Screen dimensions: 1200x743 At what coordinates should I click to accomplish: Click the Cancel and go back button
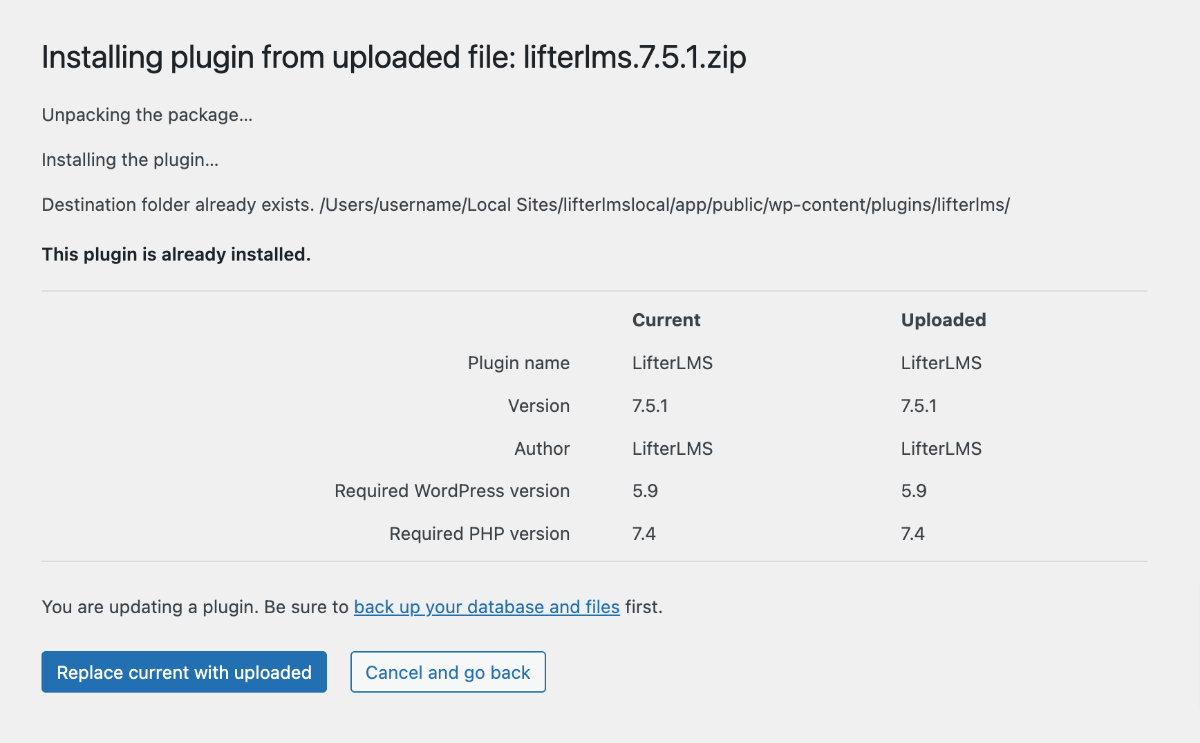(x=448, y=672)
